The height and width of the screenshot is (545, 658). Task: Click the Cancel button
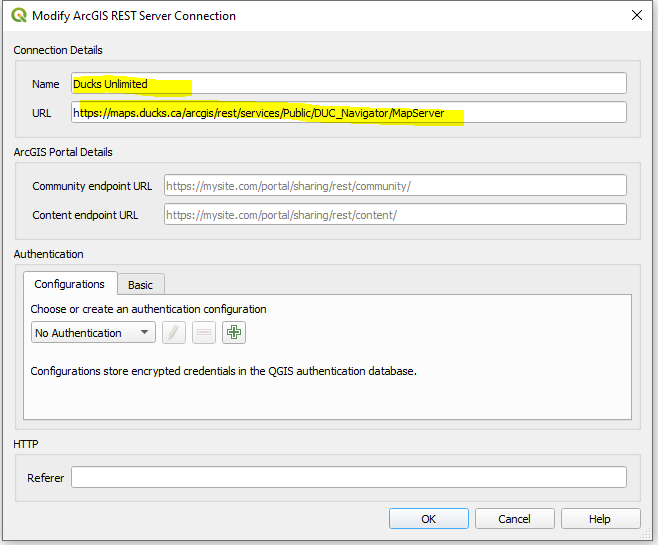pyautogui.click(x=514, y=519)
